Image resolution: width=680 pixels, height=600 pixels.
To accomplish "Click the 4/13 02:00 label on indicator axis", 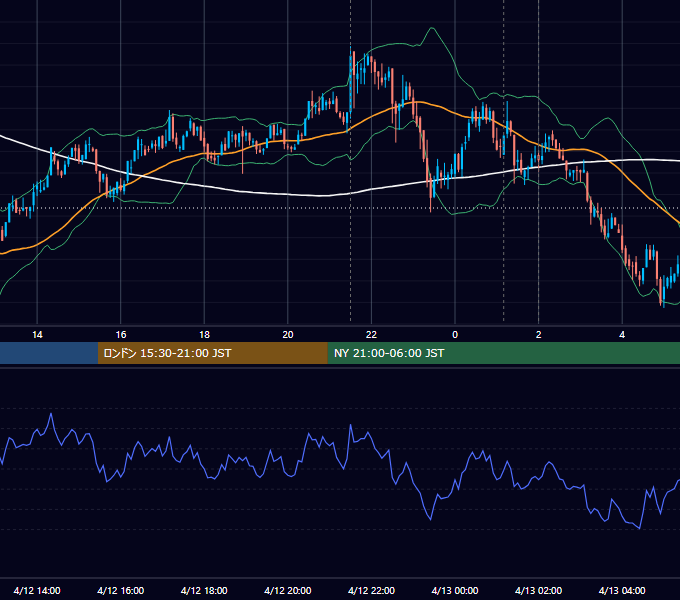I will (x=539, y=590).
